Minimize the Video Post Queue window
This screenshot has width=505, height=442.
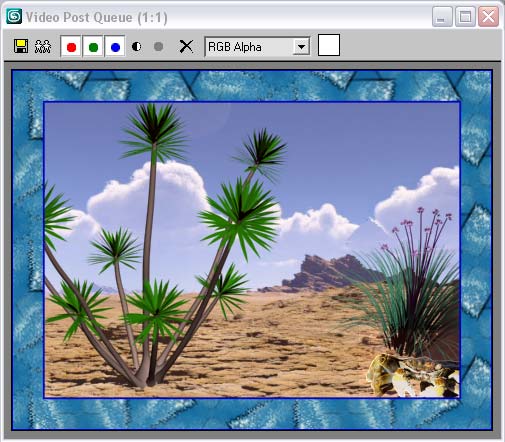point(442,16)
